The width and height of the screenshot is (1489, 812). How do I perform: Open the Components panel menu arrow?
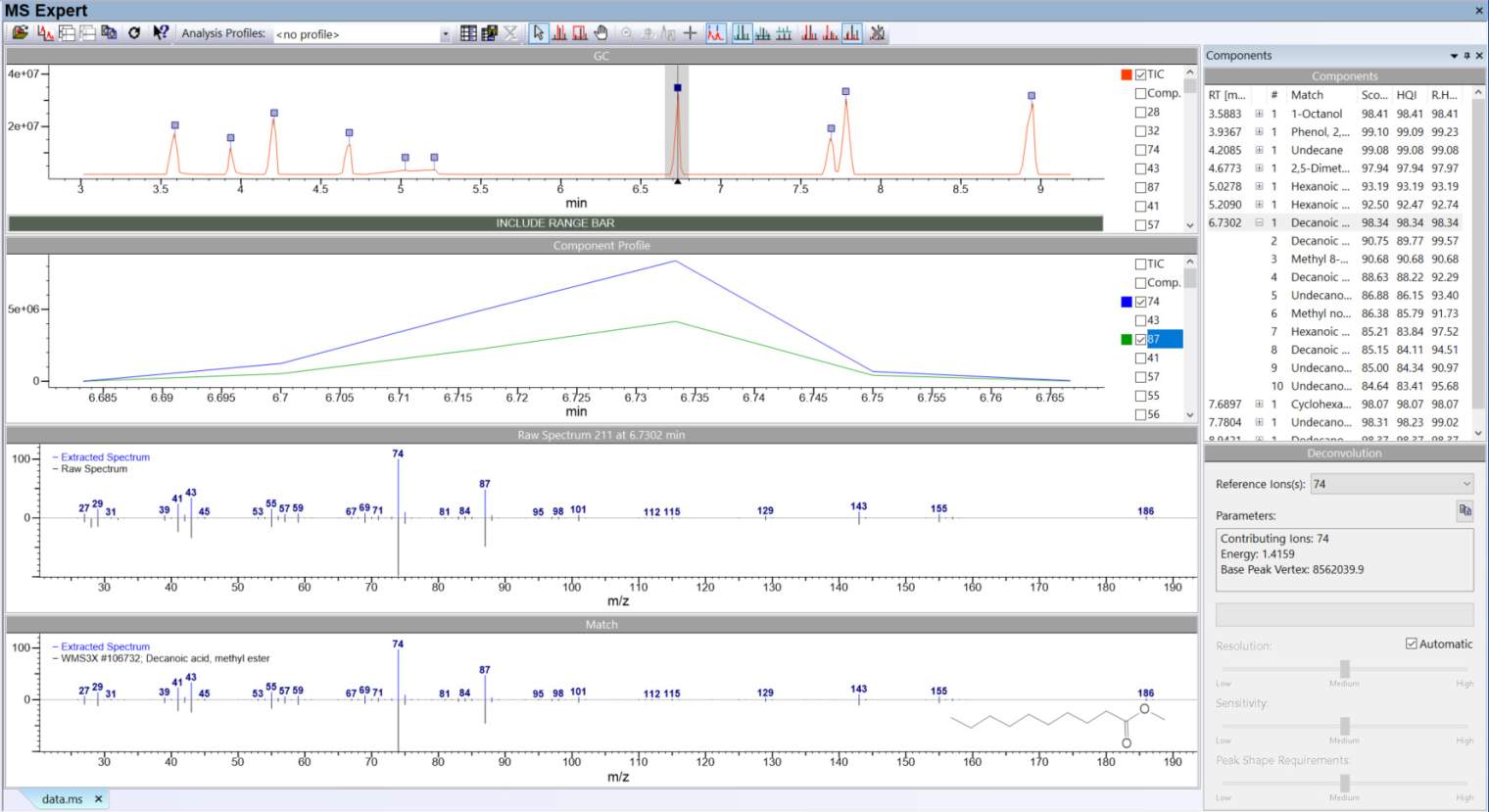1453,56
